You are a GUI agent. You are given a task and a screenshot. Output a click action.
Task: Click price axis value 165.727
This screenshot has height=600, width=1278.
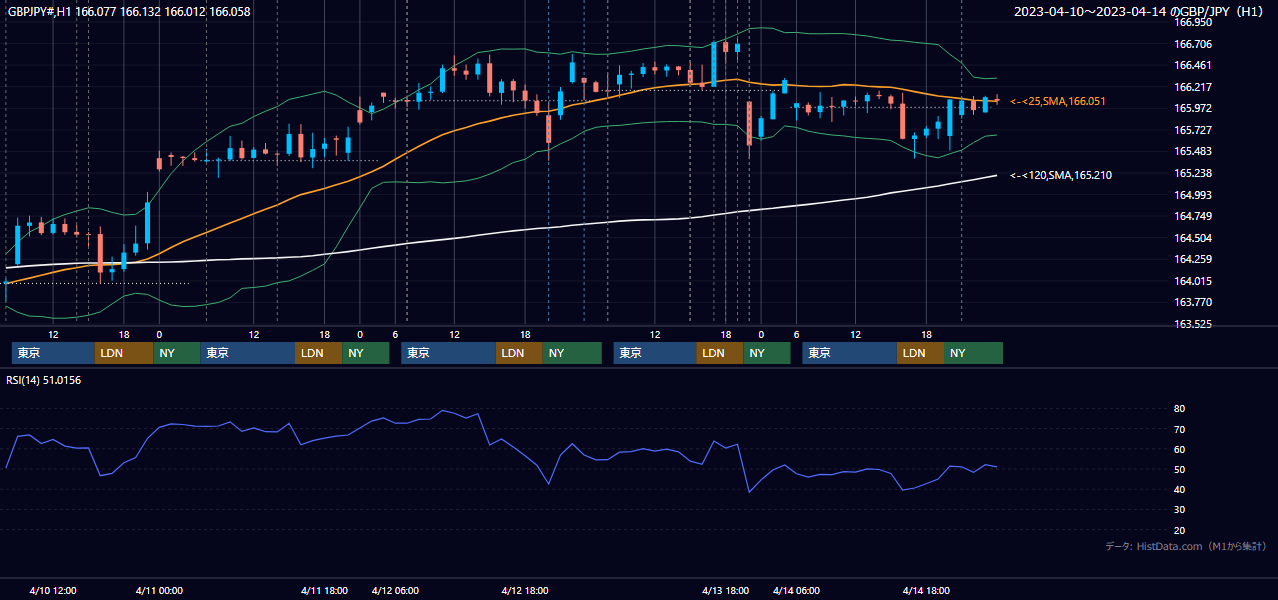pyautogui.click(x=1192, y=130)
